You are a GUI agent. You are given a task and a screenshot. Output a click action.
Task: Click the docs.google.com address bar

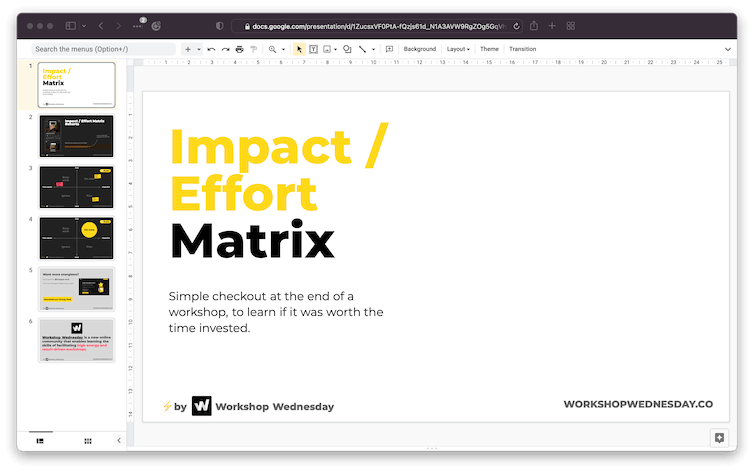pos(377,26)
